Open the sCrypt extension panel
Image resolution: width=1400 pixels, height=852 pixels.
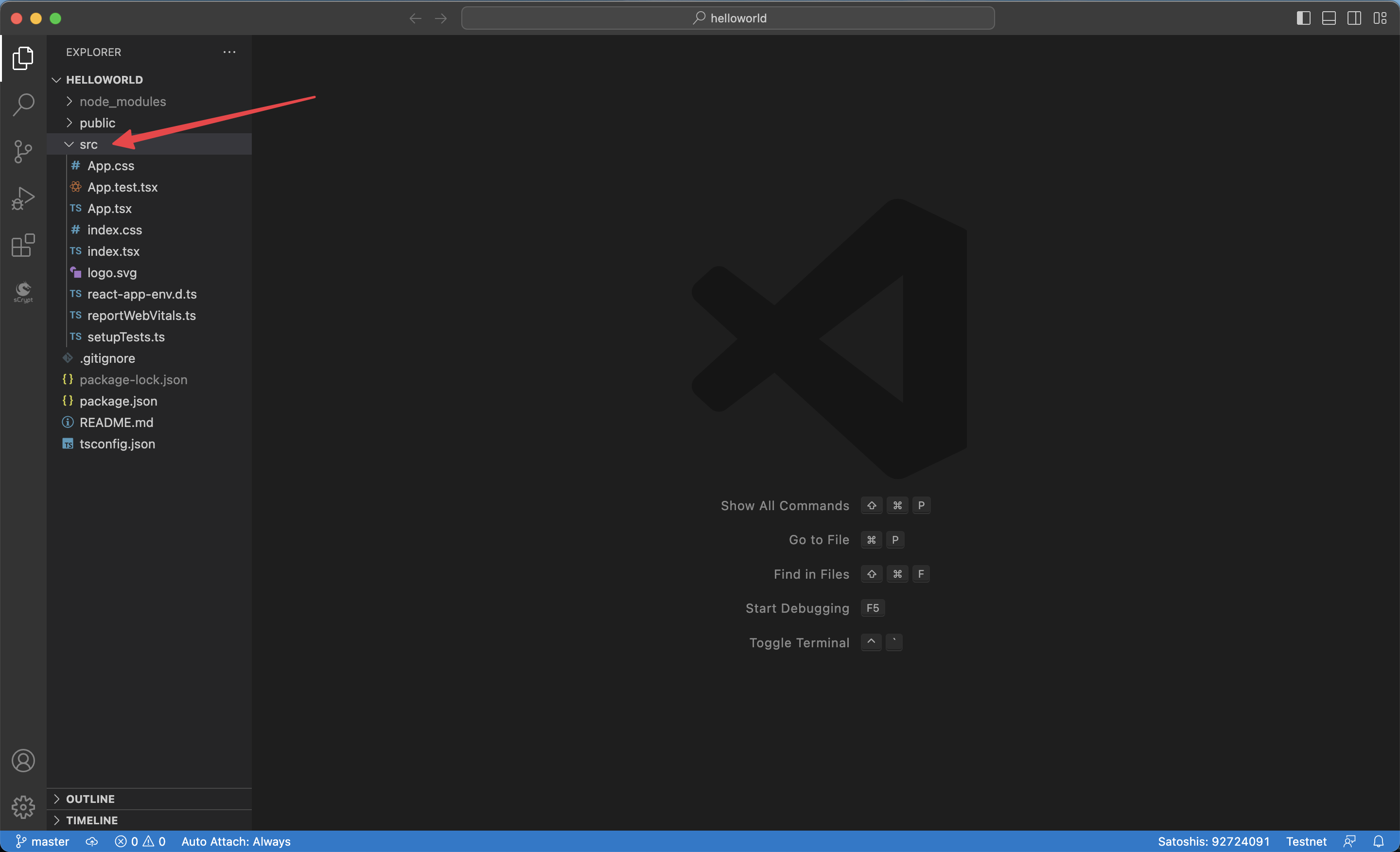(23, 292)
